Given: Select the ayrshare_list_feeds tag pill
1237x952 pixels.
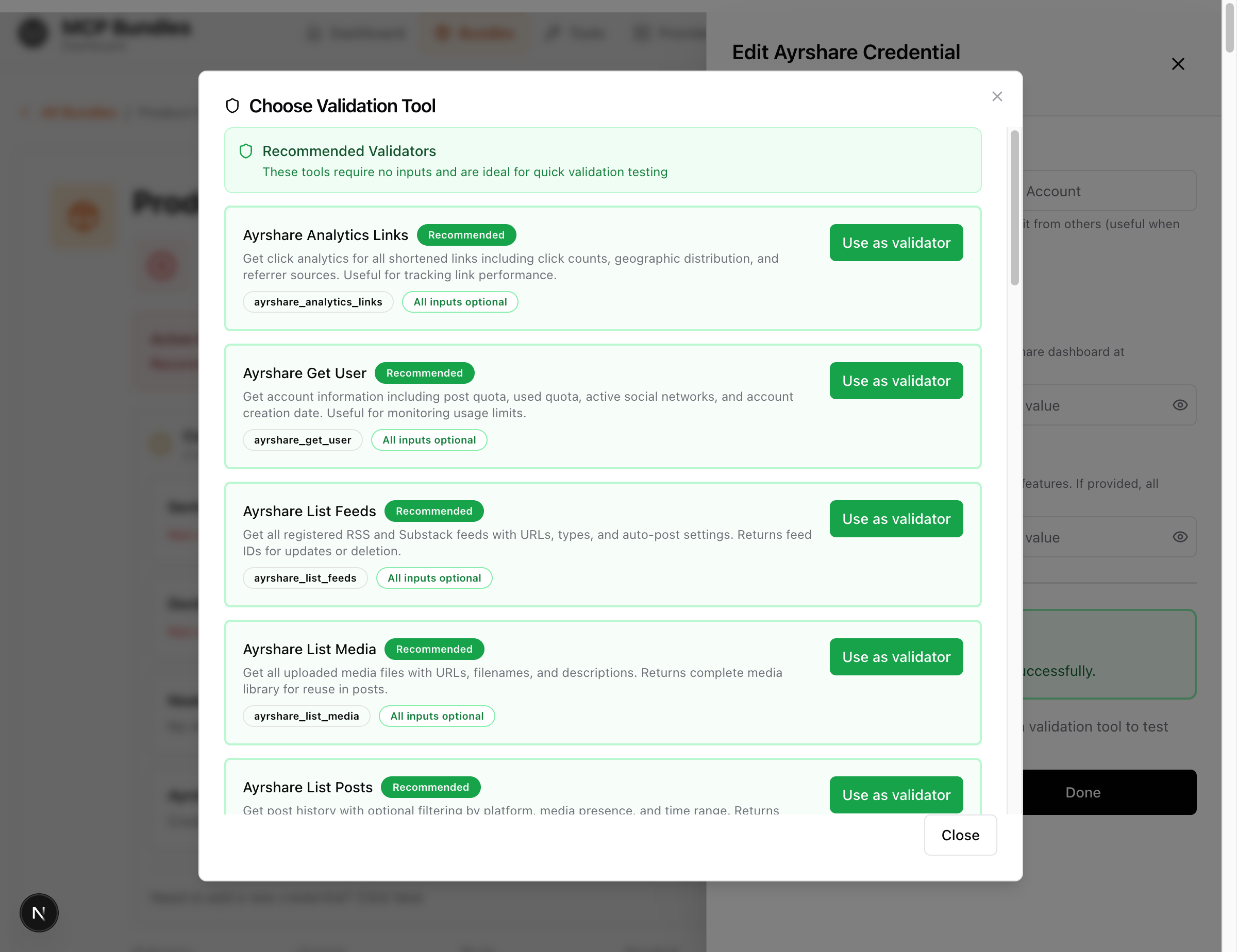Looking at the screenshot, I should click(305, 578).
